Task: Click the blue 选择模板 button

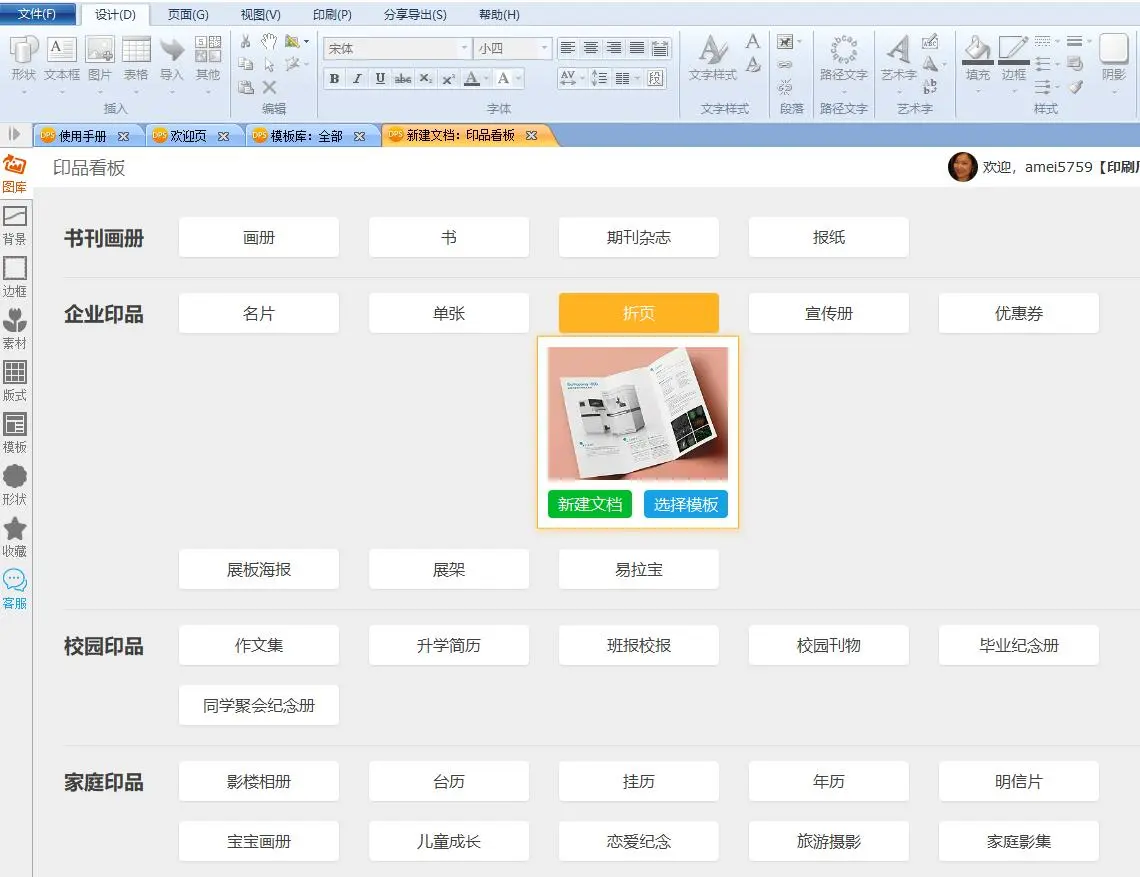Action: click(x=686, y=505)
